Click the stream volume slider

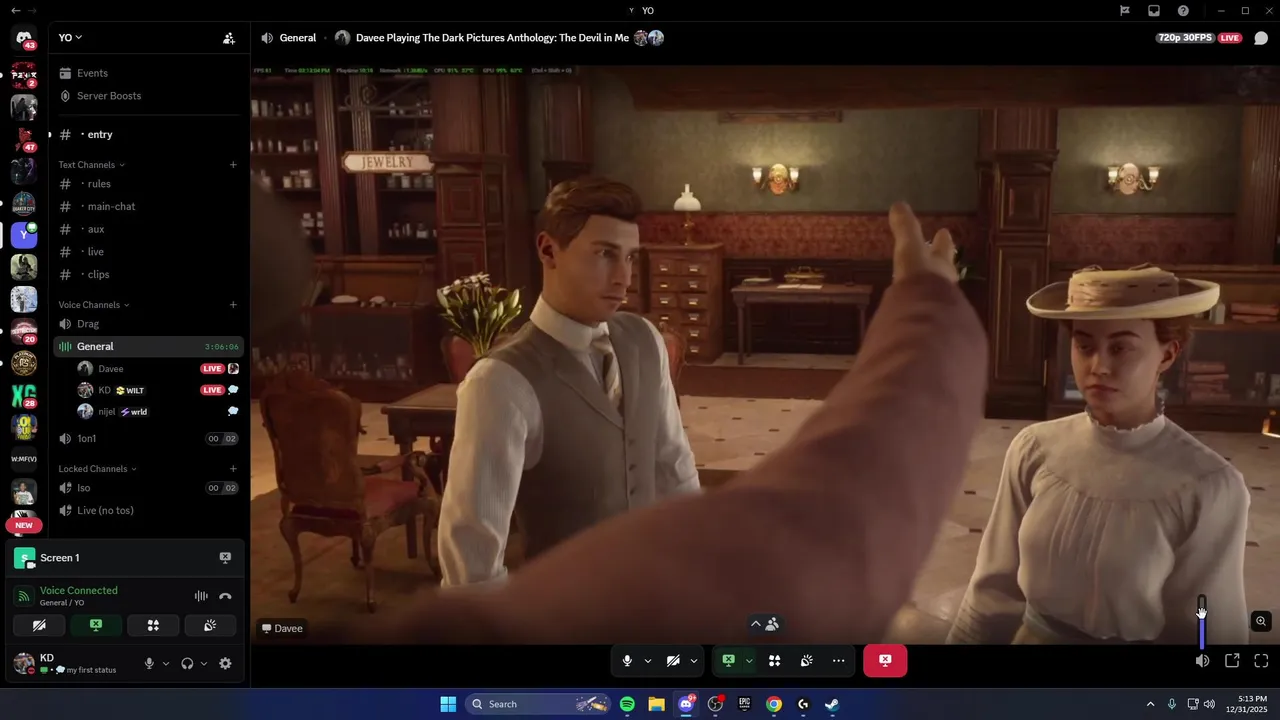click(1202, 623)
